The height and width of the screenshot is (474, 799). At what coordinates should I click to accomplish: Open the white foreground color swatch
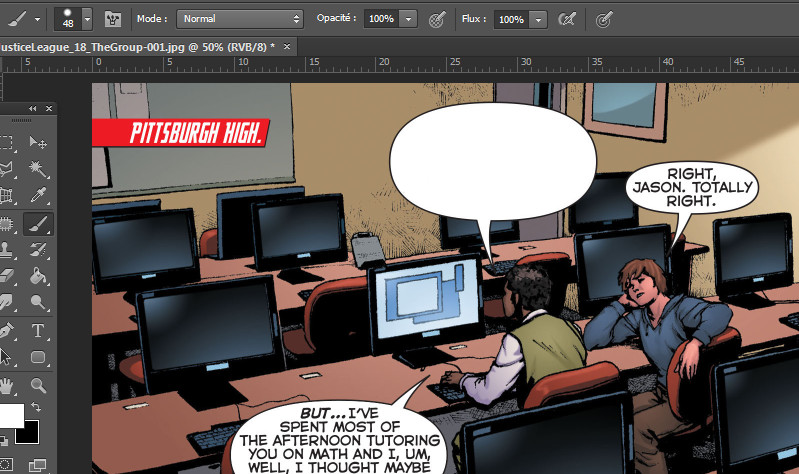pyautogui.click(x=11, y=416)
